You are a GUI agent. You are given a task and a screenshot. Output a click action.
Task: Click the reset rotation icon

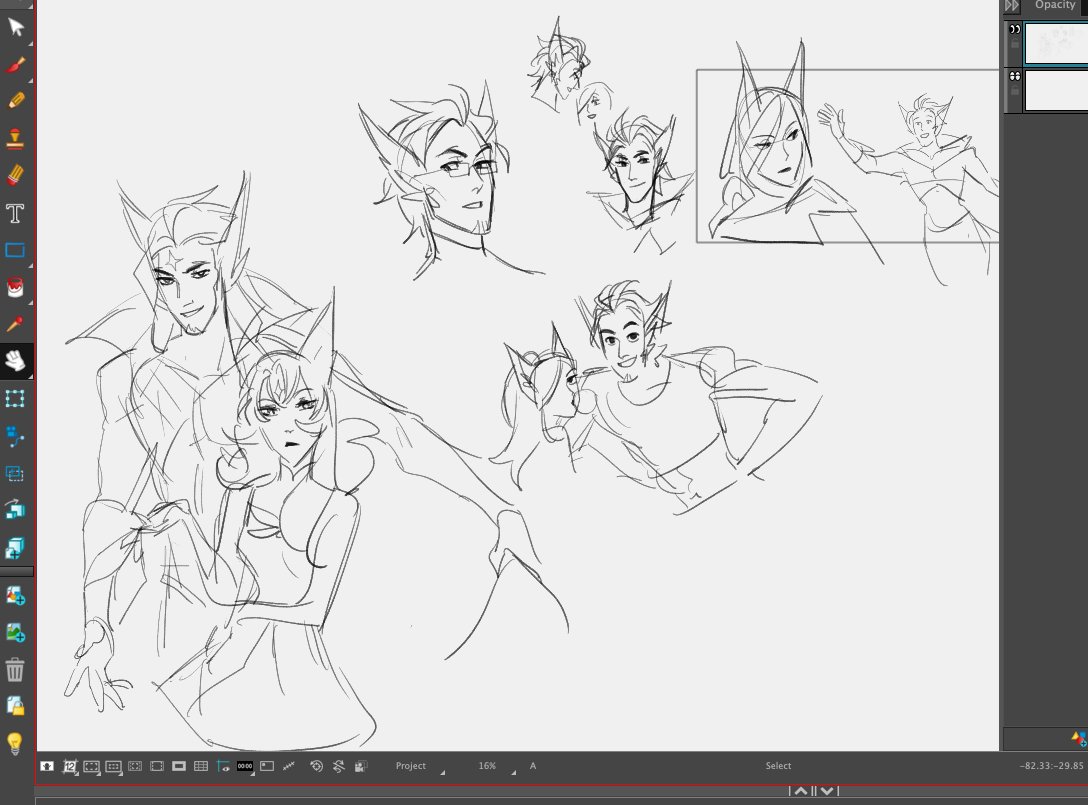point(316,766)
